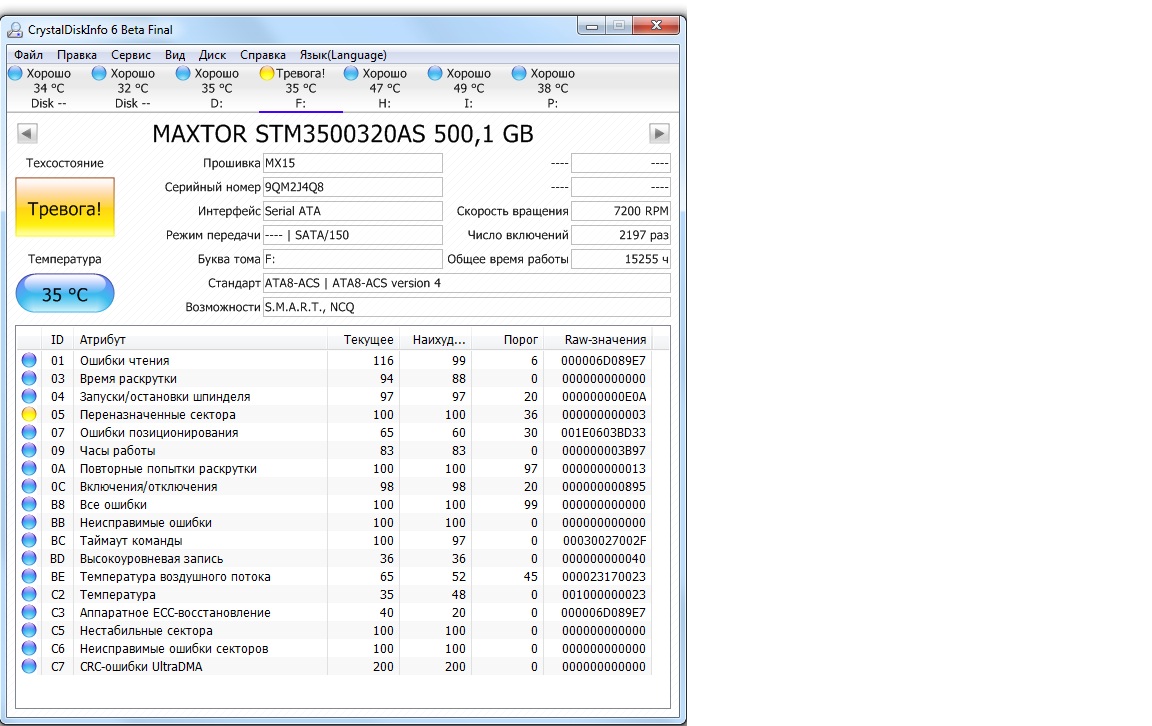
Task: Click the status dot for Включения/отключения
Action: [x=29, y=486]
